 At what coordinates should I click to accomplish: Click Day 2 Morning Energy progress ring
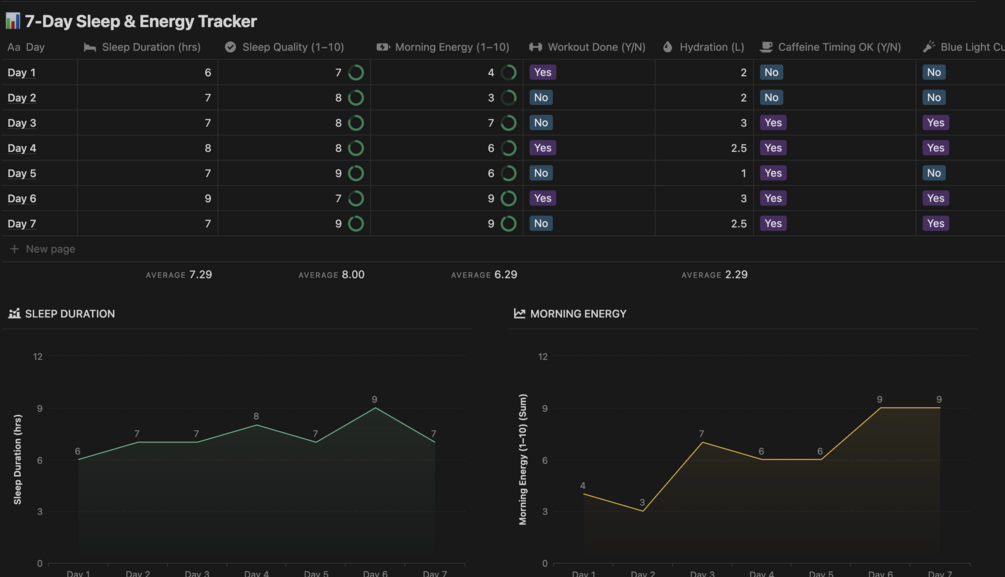tap(508, 97)
